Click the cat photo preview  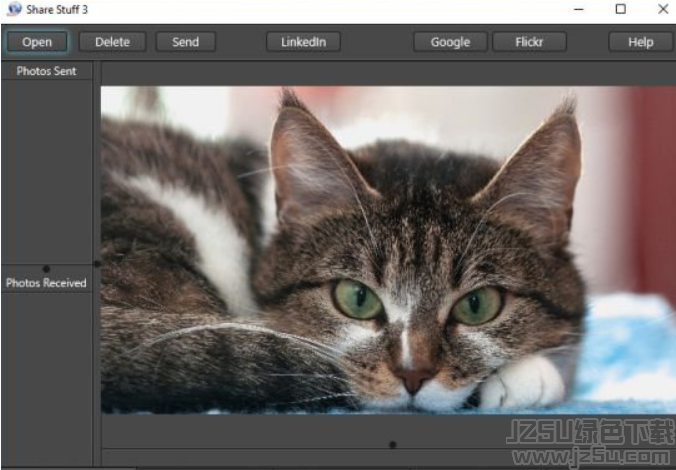(x=388, y=250)
